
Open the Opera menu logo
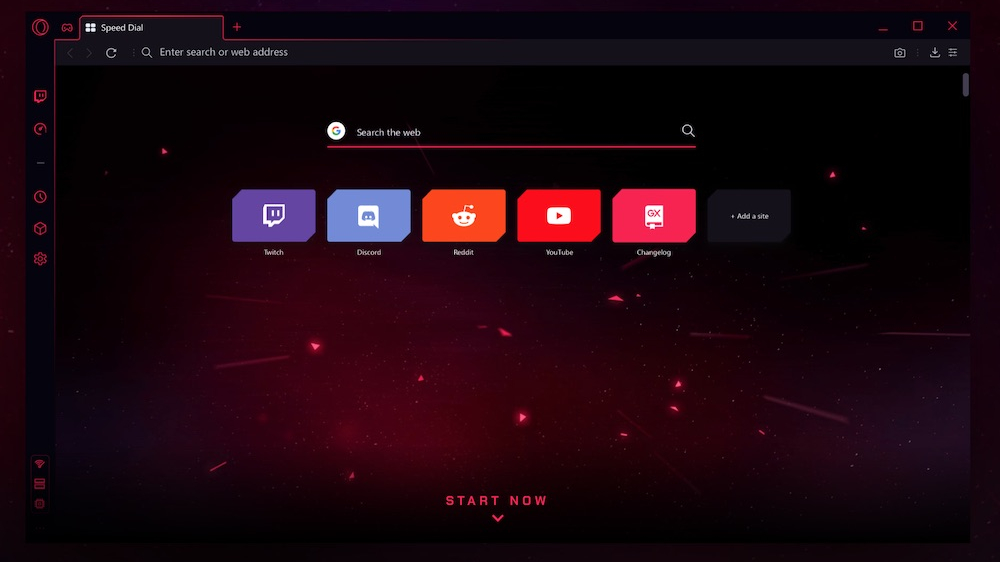40,27
